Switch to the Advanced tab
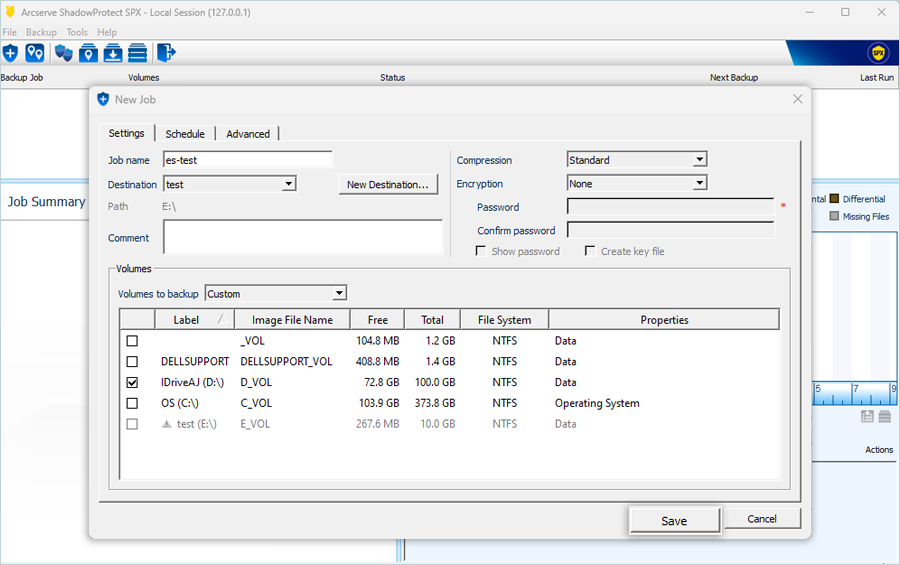 point(248,134)
